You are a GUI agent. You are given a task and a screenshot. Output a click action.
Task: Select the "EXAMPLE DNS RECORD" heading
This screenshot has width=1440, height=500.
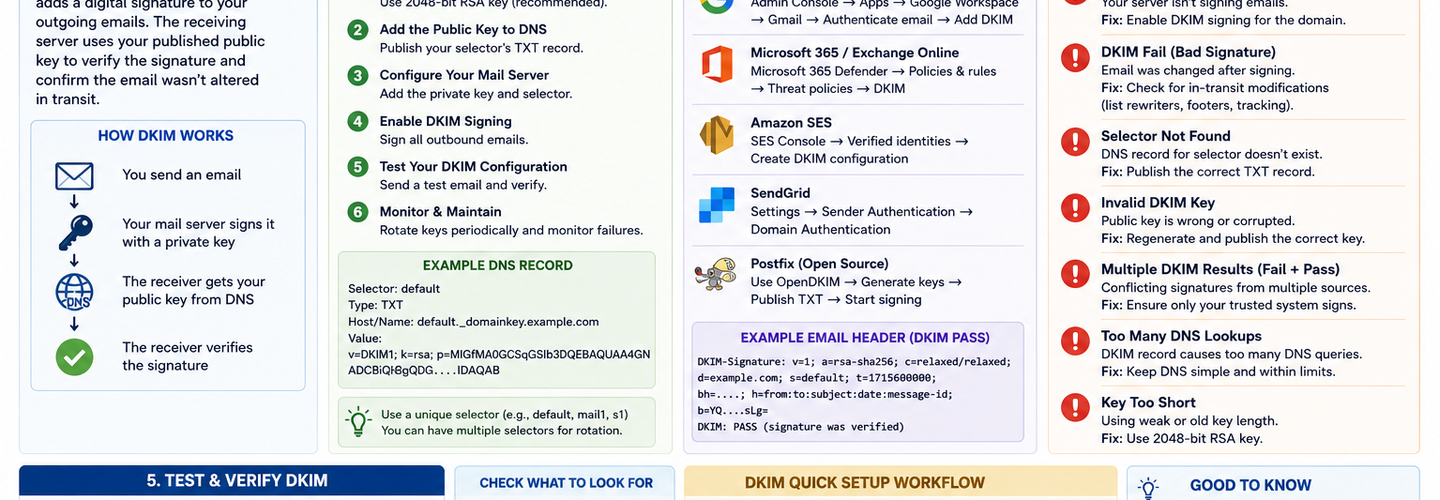[x=498, y=266]
